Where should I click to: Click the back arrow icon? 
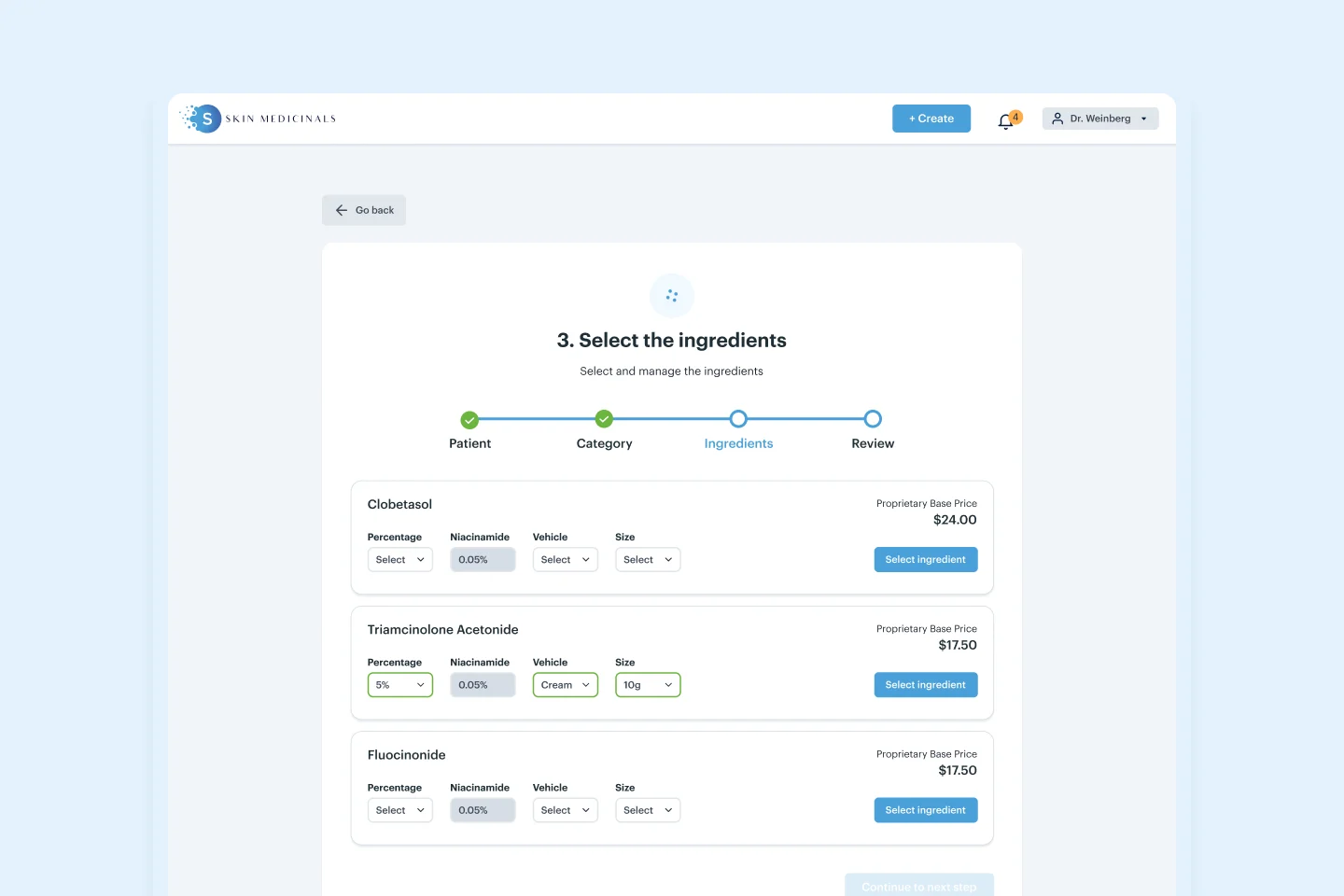(x=342, y=210)
